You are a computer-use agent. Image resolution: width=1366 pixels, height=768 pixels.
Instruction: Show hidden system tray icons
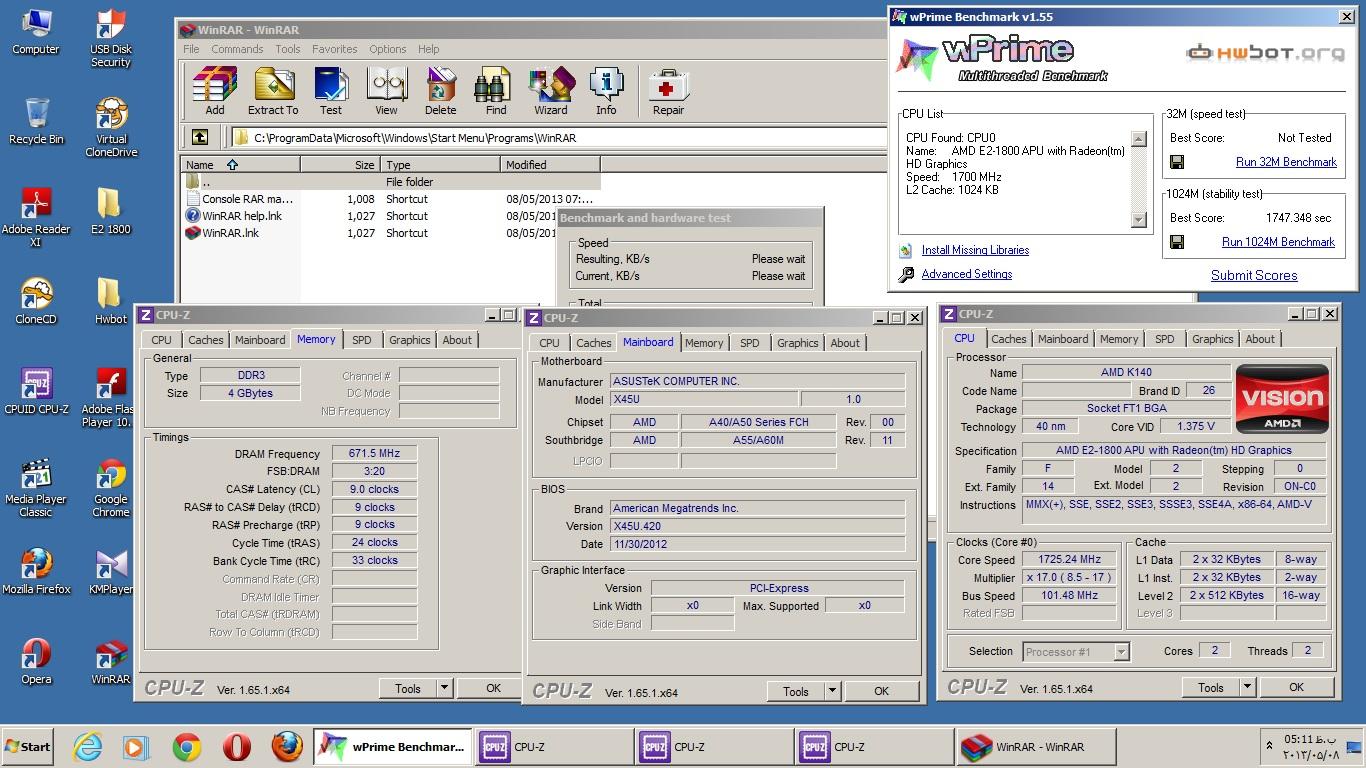tap(1270, 747)
